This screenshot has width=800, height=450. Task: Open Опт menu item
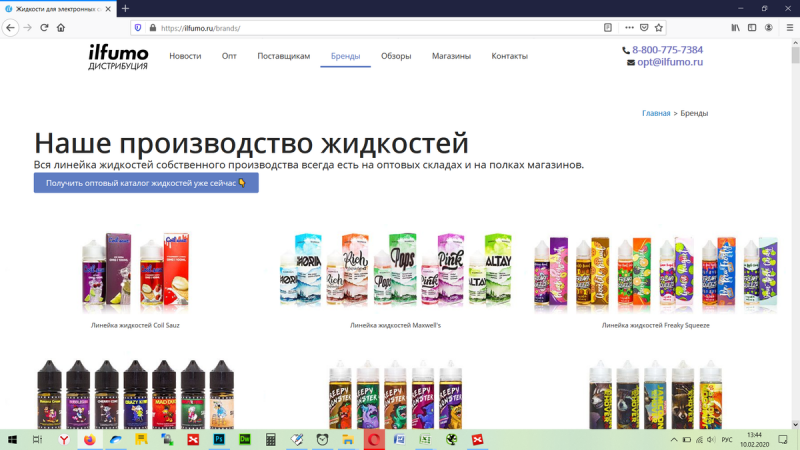229,56
